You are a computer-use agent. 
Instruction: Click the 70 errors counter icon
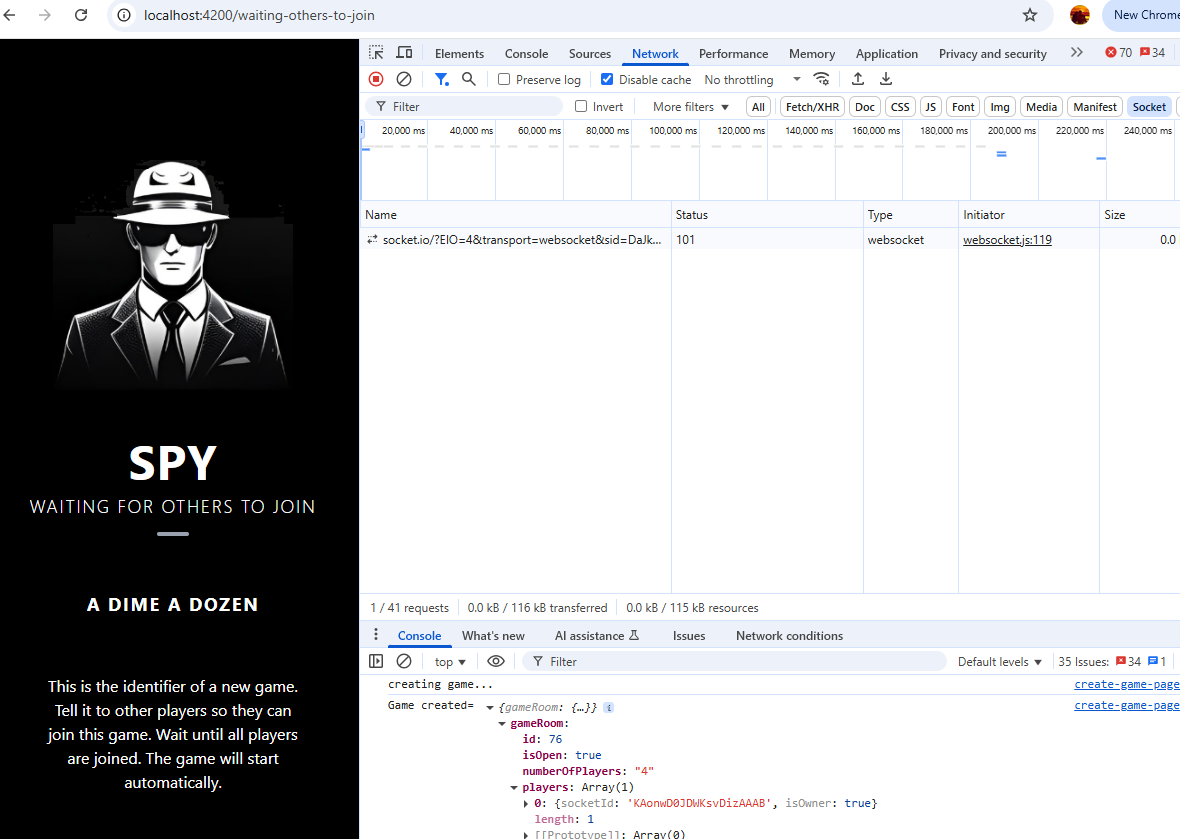click(x=1118, y=53)
